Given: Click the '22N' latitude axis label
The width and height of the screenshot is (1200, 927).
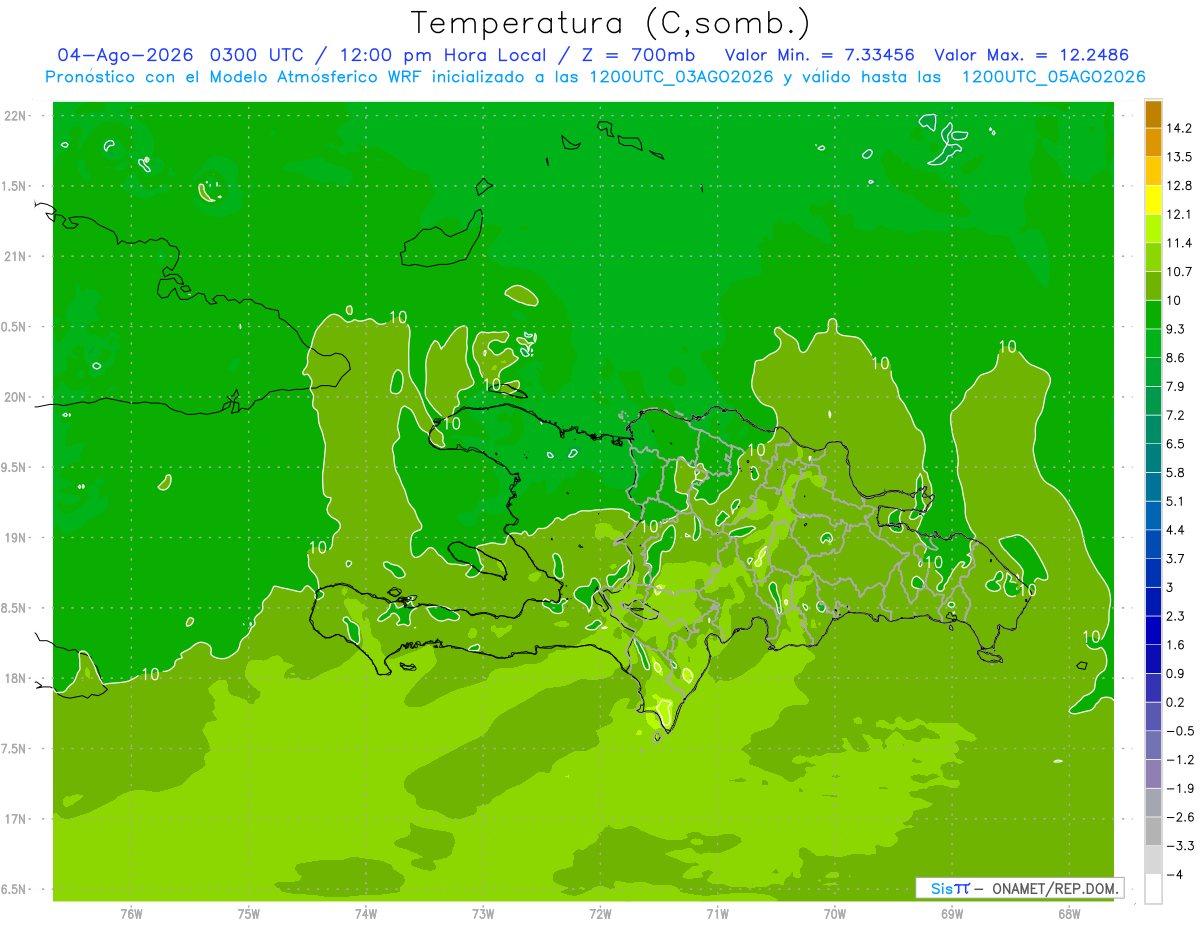Looking at the screenshot, I should 15,116.
